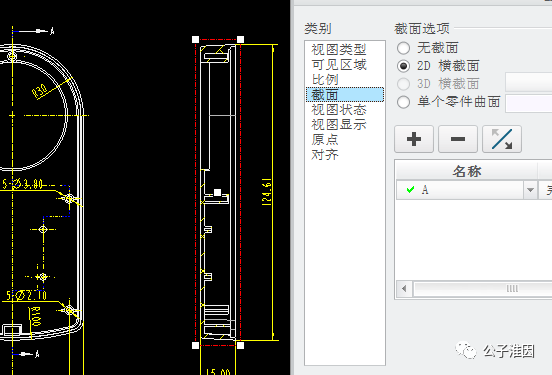
Task: Click the table's left scroll arrow
Action: tap(404, 289)
